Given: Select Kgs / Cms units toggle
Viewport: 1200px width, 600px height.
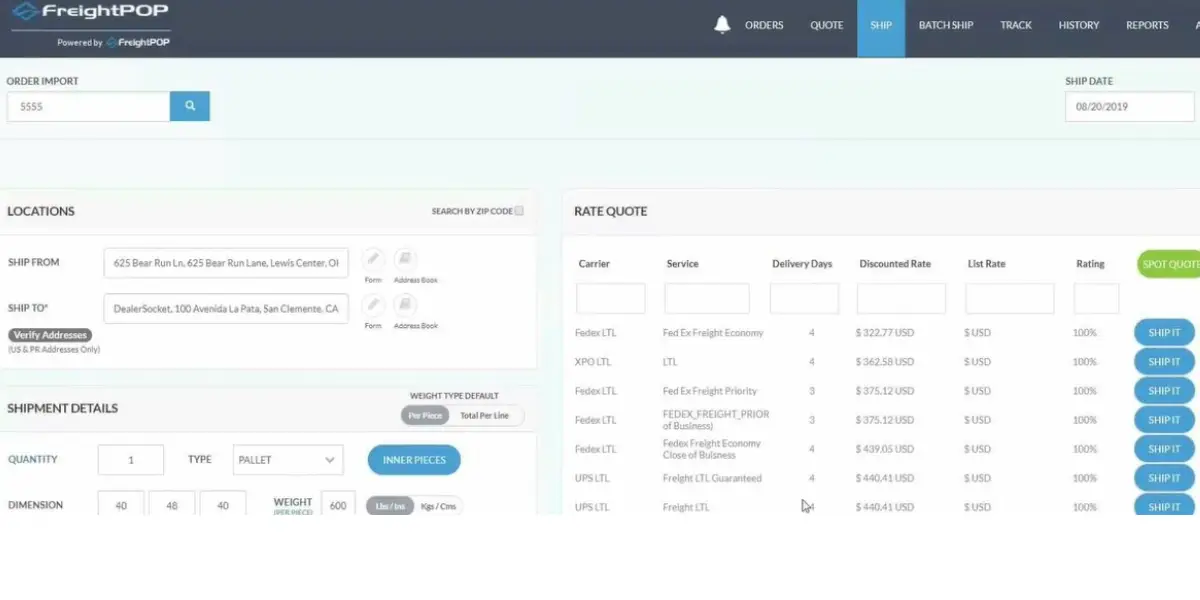Looking at the screenshot, I should (x=438, y=506).
